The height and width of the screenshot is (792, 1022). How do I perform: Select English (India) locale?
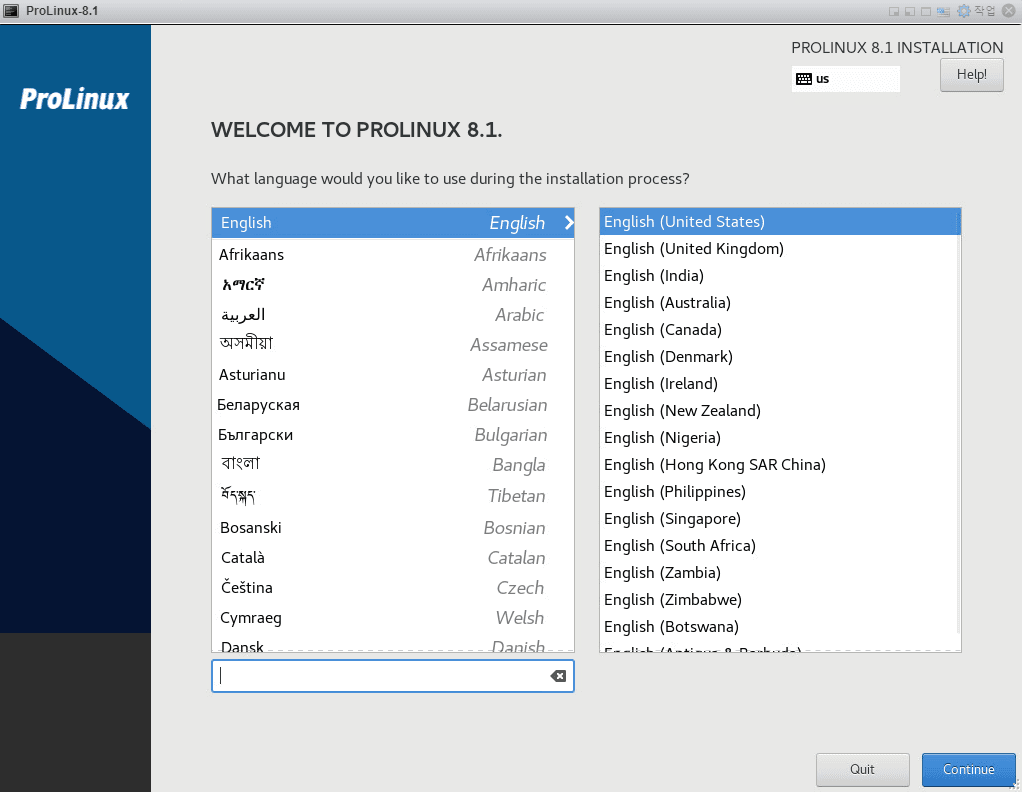pos(780,276)
